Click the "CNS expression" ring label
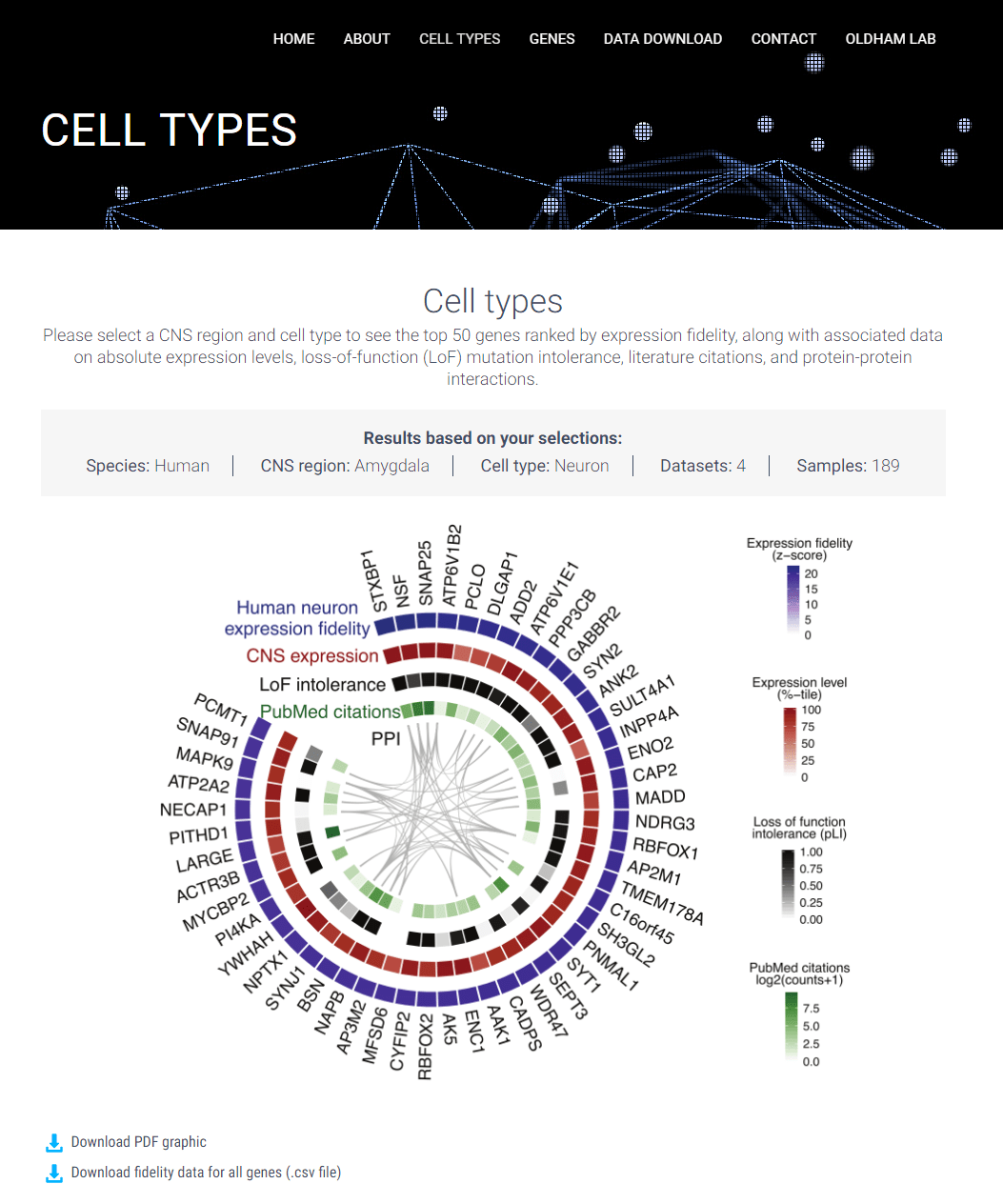1003x1204 pixels. click(x=312, y=656)
